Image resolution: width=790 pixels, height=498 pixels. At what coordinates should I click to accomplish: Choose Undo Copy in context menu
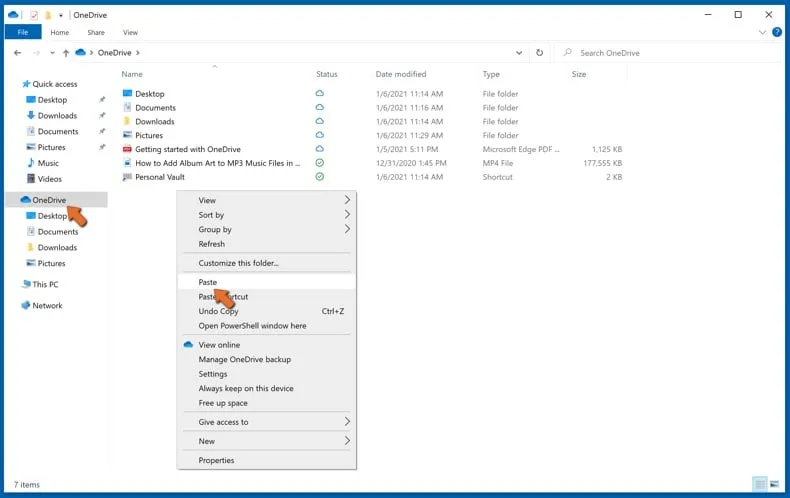(267, 311)
